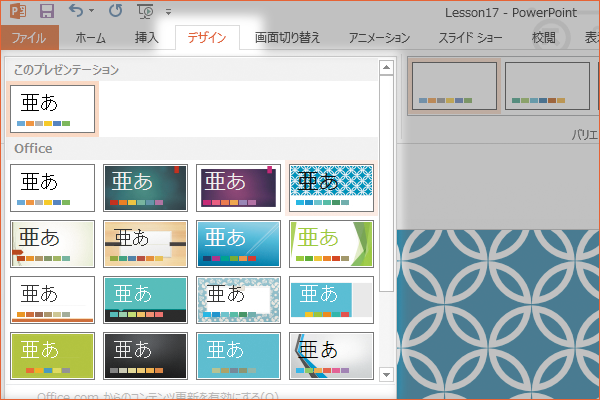The height and width of the screenshot is (400, 600).
Task: Apply the blue circle-pattern theme in Office row
Action: [x=331, y=188]
